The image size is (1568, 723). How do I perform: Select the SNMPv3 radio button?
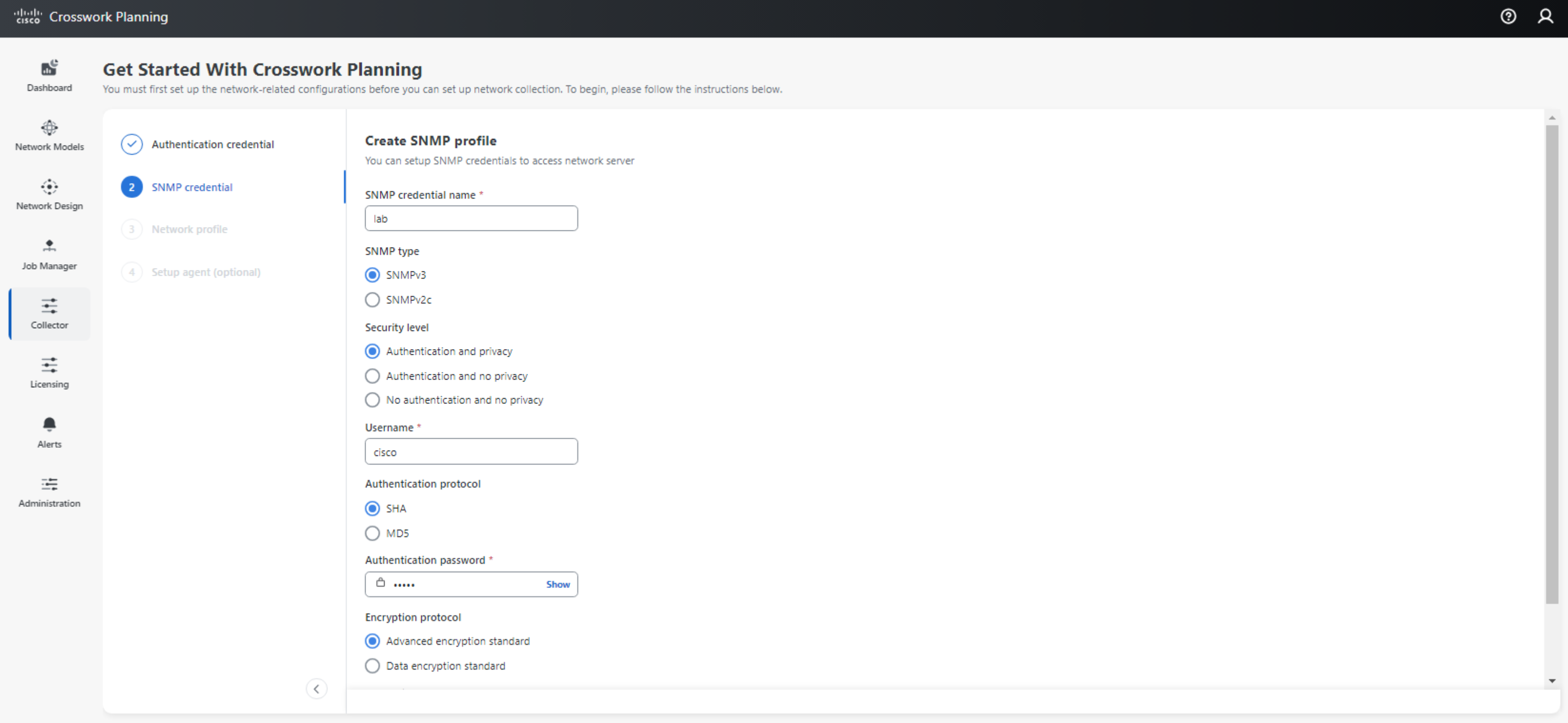click(x=372, y=275)
